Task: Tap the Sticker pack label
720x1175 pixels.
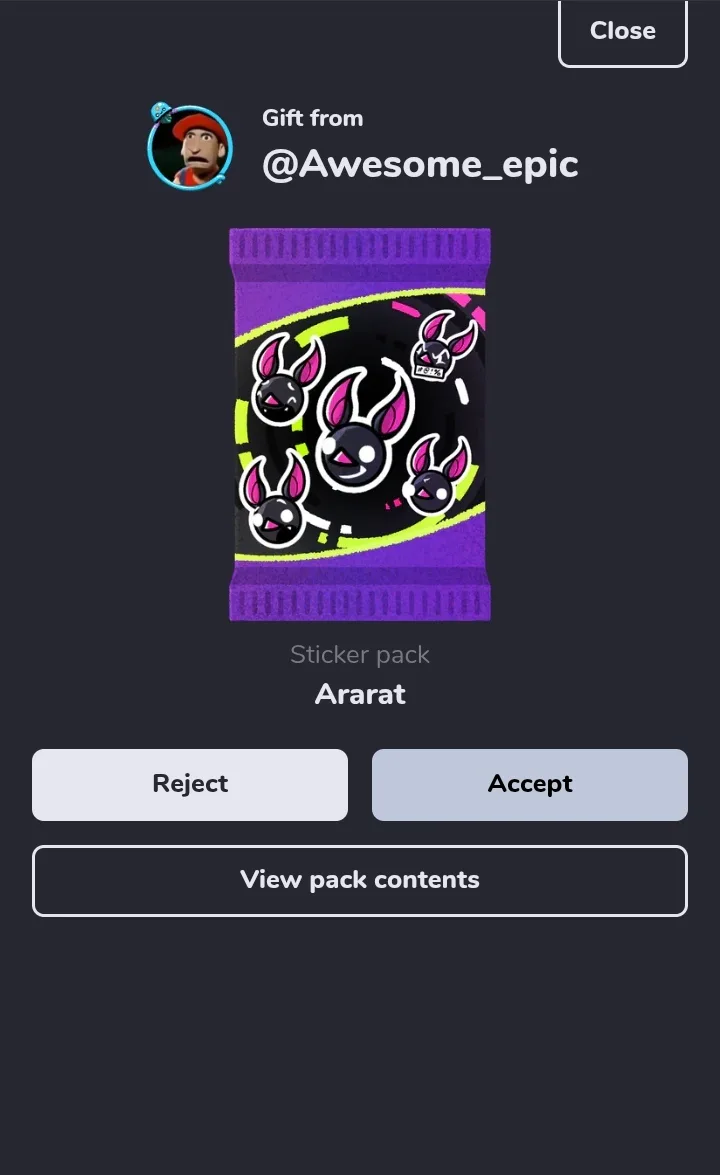Action: pos(360,654)
